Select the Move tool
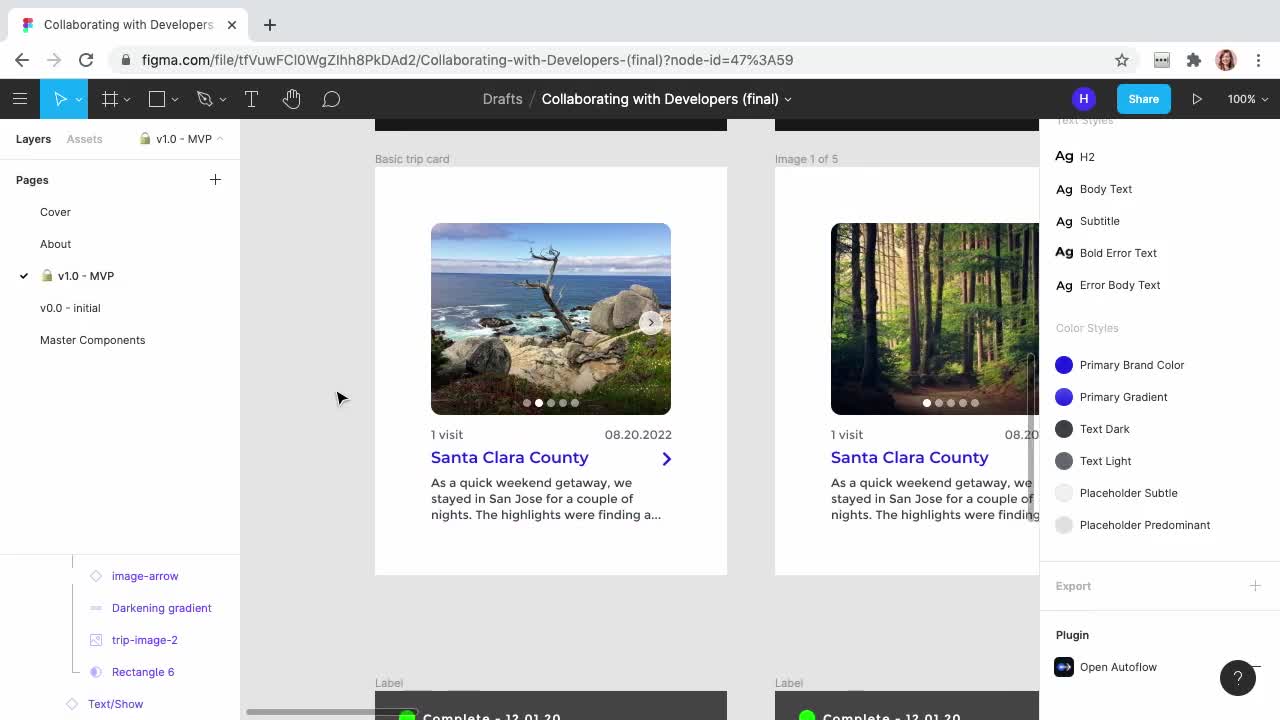1280x720 pixels. 60,99
